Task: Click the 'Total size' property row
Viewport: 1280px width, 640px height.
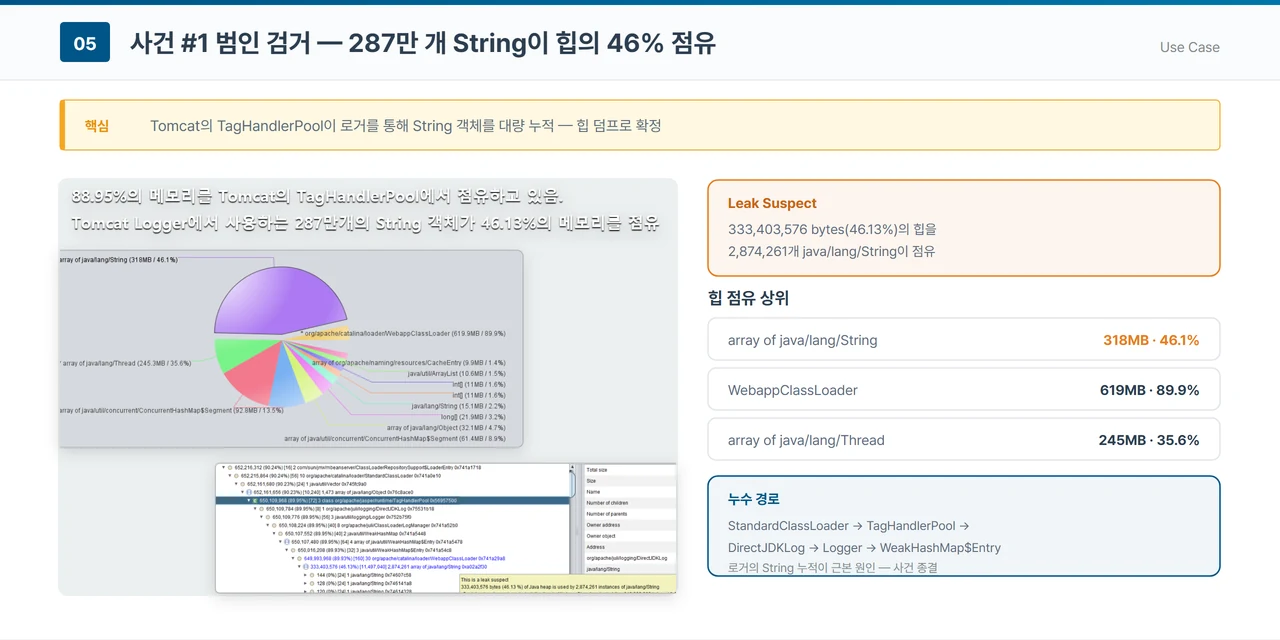Action: [631, 470]
